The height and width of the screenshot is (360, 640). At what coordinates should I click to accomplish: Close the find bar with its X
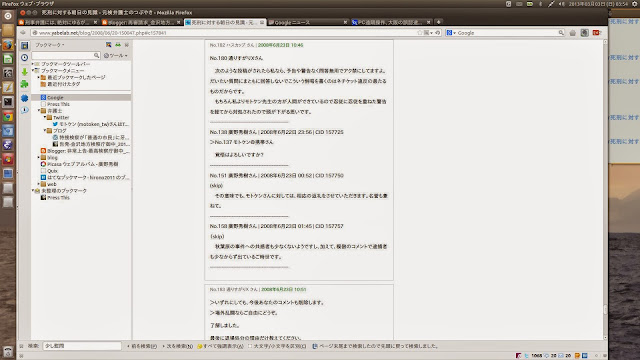click(22, 346)
